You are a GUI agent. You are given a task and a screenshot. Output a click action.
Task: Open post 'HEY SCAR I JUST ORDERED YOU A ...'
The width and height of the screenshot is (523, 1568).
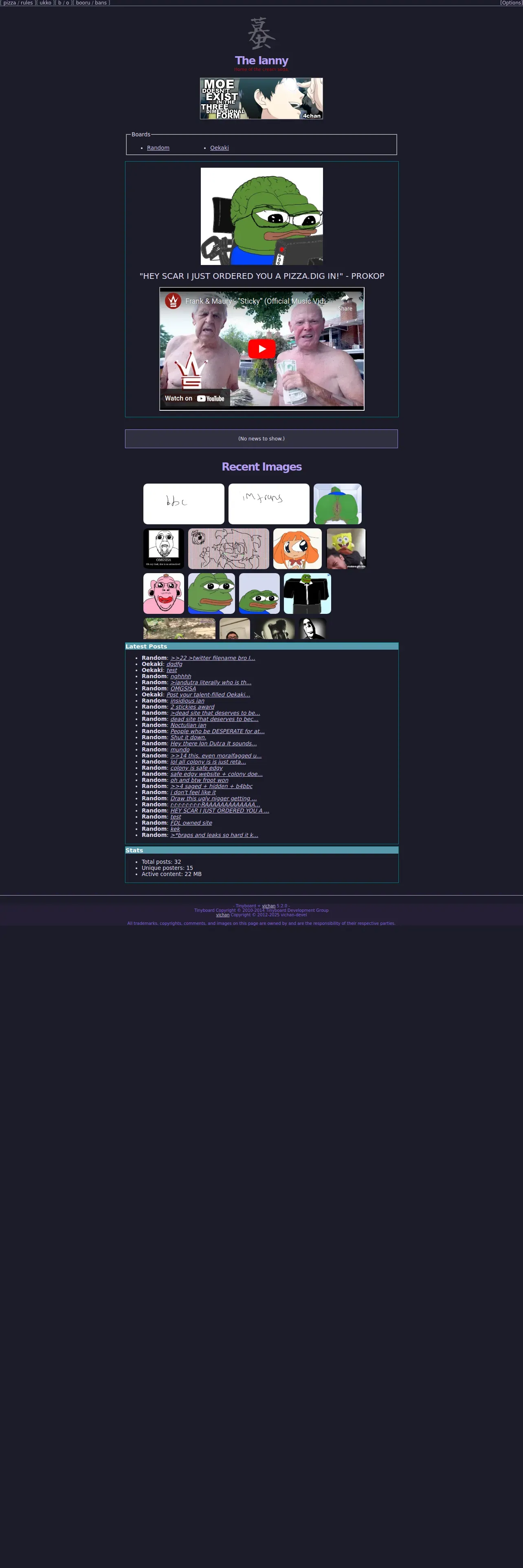(220, 810)
